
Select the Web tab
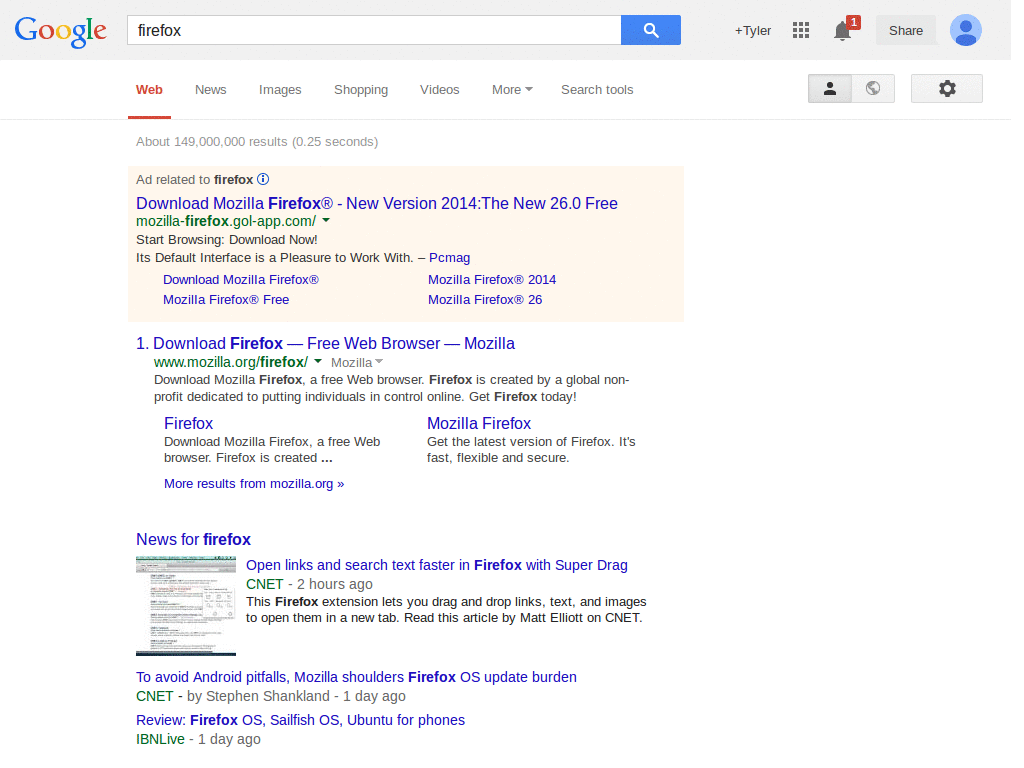point(149,89)
